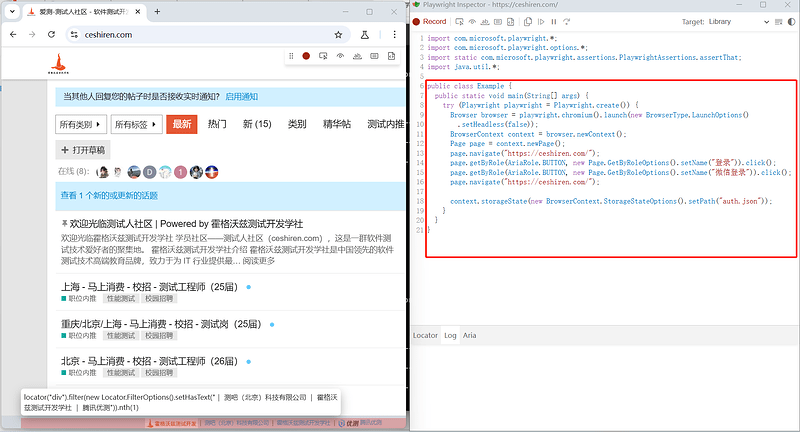Screen dimensions: 800x432
Task: Click the first online user avatar
Action: 103,172
